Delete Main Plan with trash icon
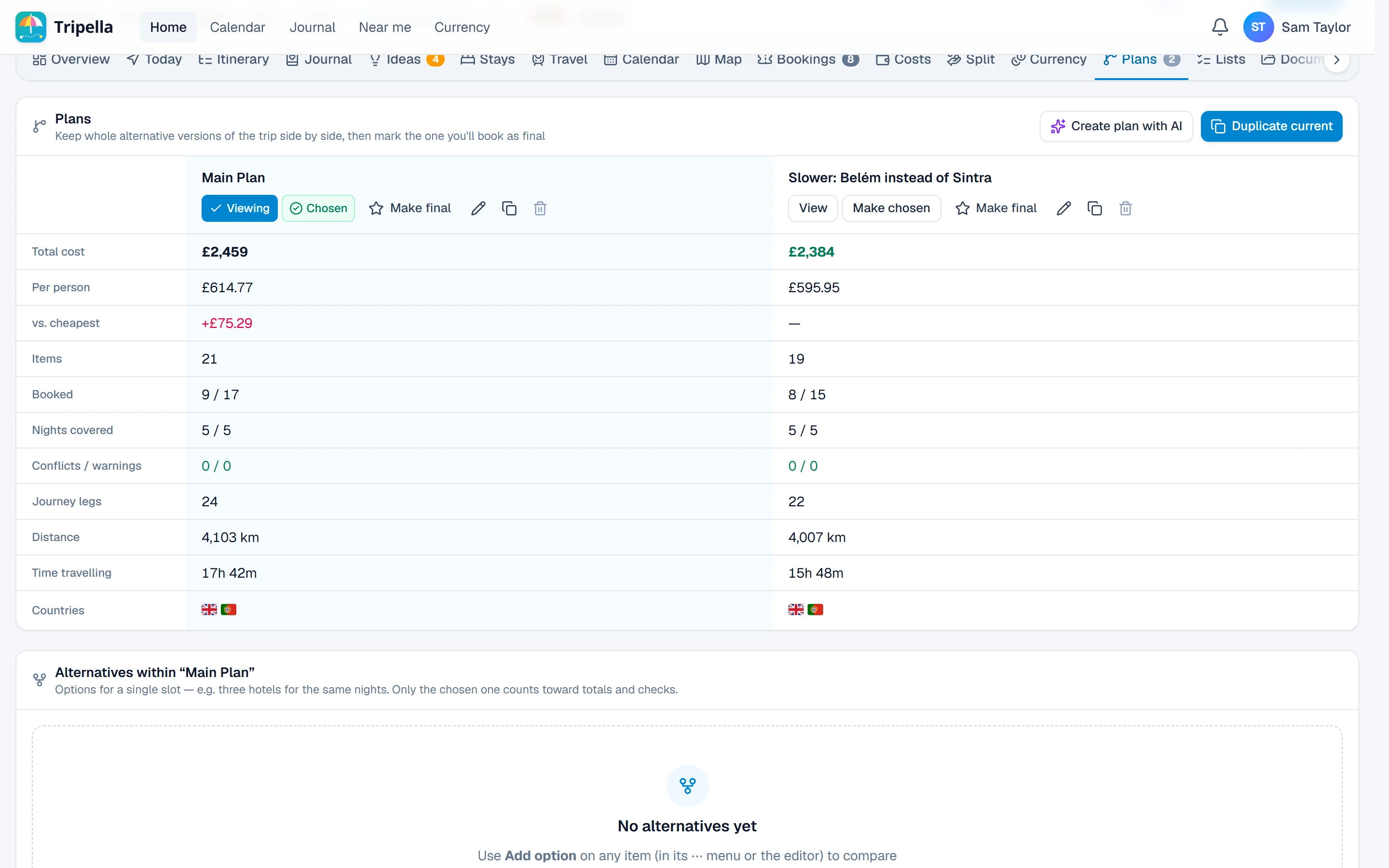Screen dimensions: 1389x868 coord(540,208)
